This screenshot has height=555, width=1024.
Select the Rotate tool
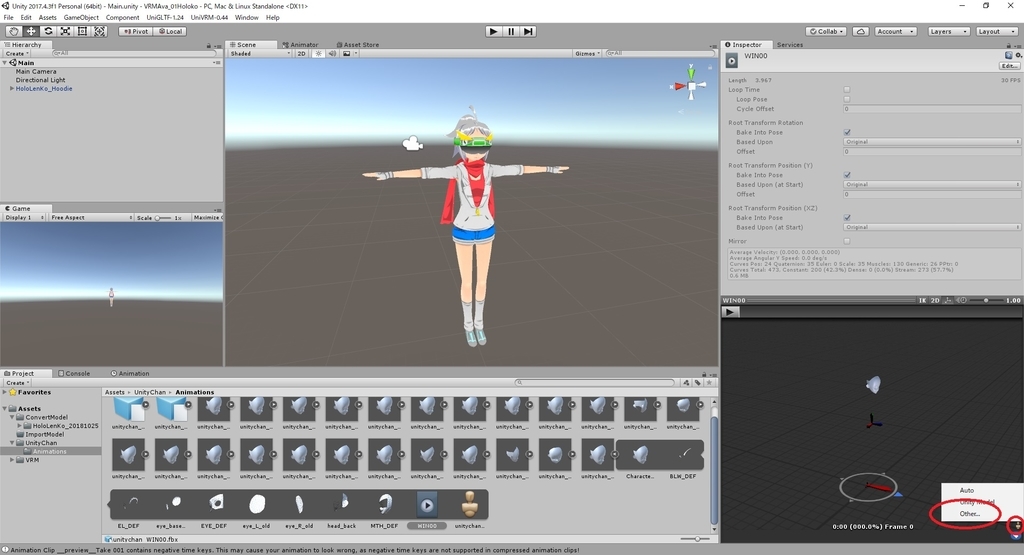coord(48,31)
